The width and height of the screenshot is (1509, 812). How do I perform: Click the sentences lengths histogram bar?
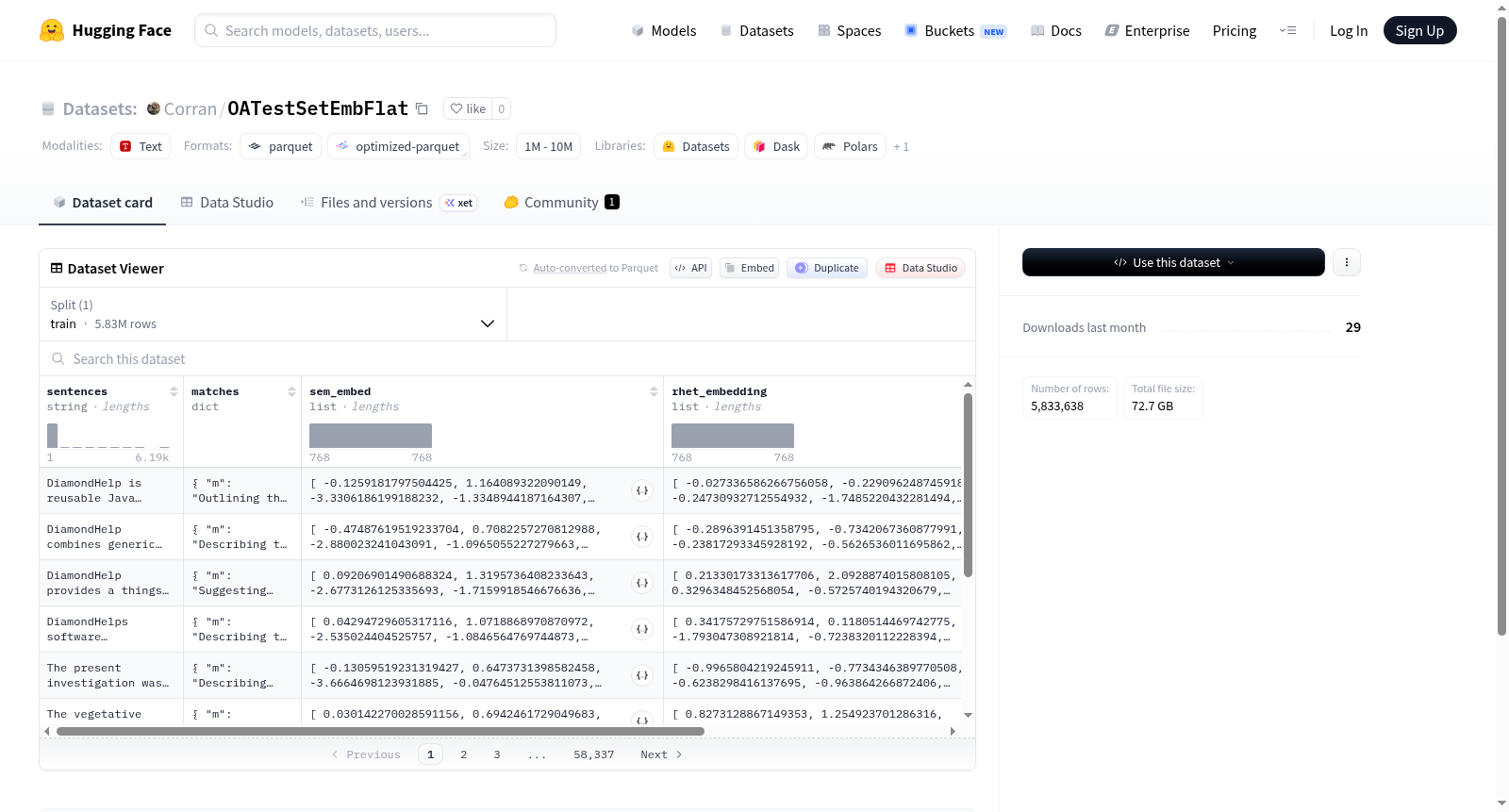point(53,436)
